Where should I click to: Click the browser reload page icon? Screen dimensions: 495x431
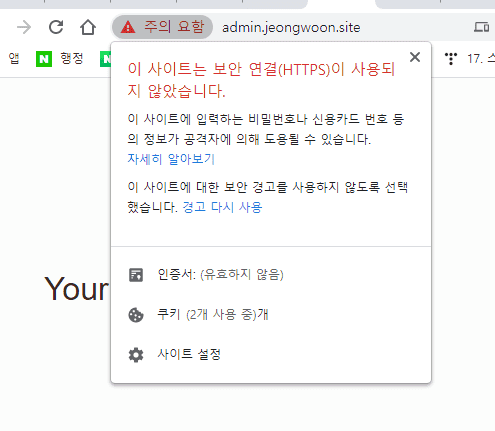click(56, 27)
